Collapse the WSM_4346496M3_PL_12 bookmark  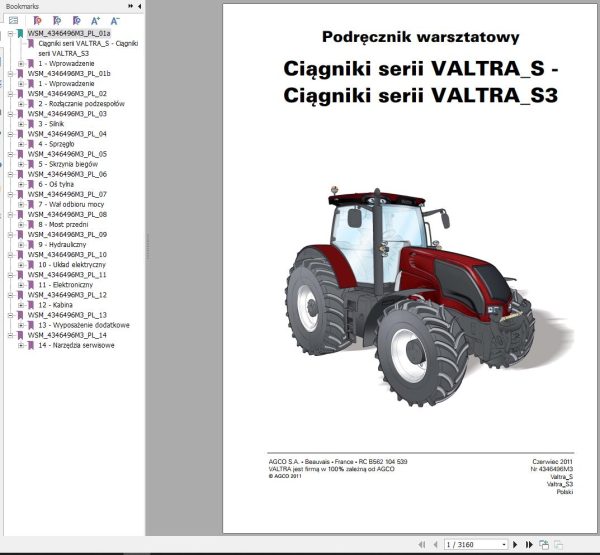point(11,295)
